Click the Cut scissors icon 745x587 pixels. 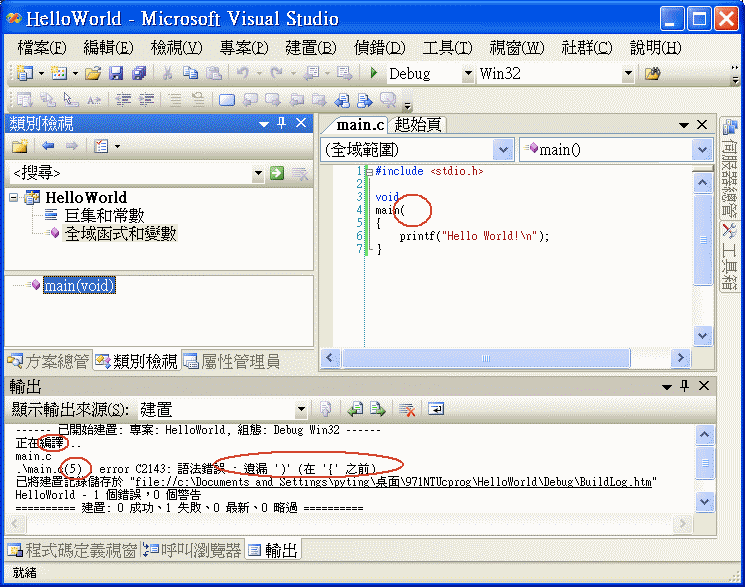167,73
